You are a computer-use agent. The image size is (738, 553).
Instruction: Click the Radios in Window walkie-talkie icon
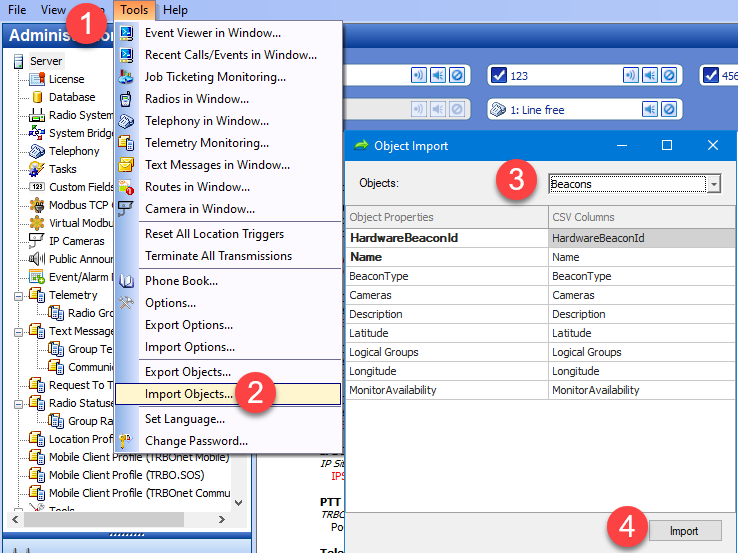coord(127,99)
